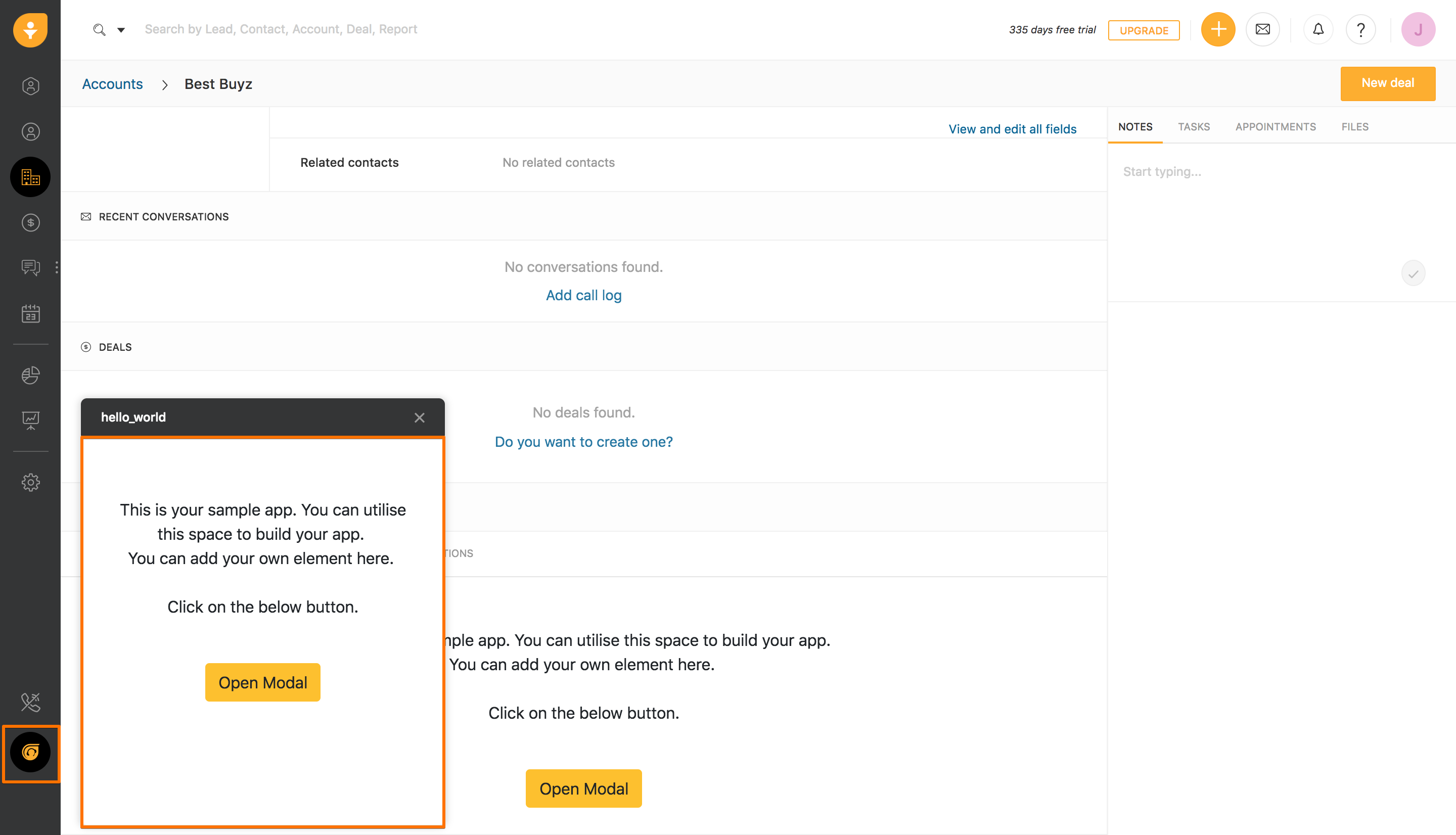1456x835 pixels.
Task: Open the three-dot menu beside Conversations icon
Action: [x=57, y=267]
